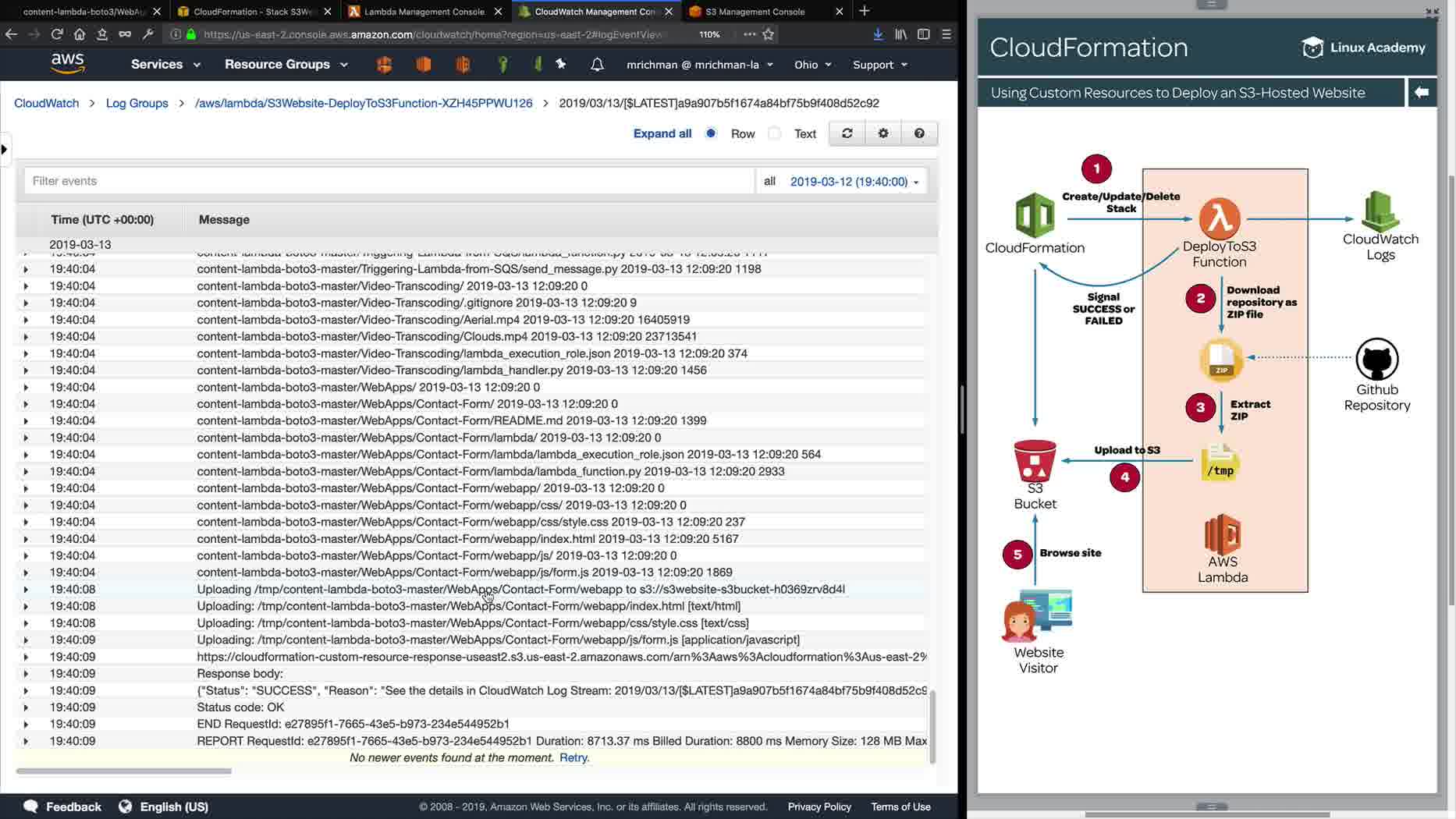Expand the END RequestId log event row
The width and height of the screenshot is (1456, 819).
(26, 725)
